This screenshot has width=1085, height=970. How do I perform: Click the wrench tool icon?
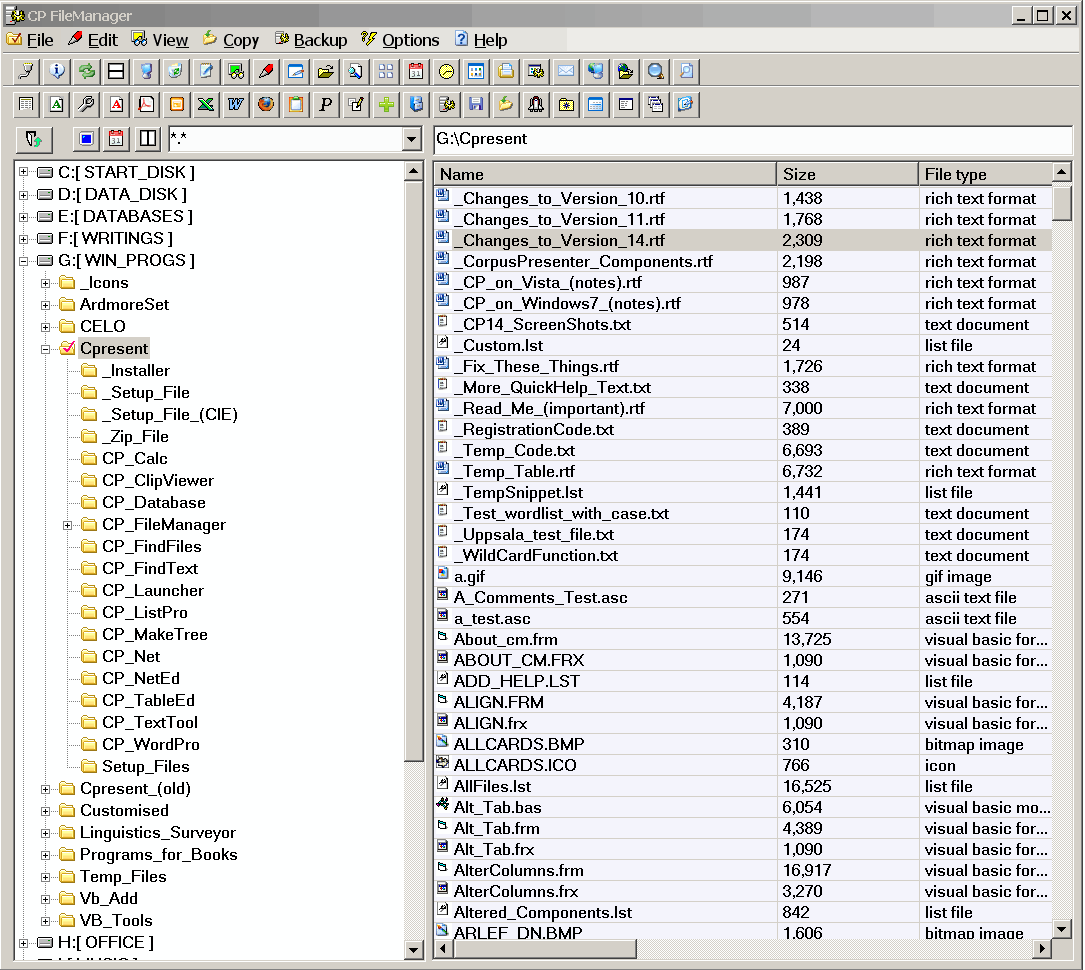(x=87, y=104)
